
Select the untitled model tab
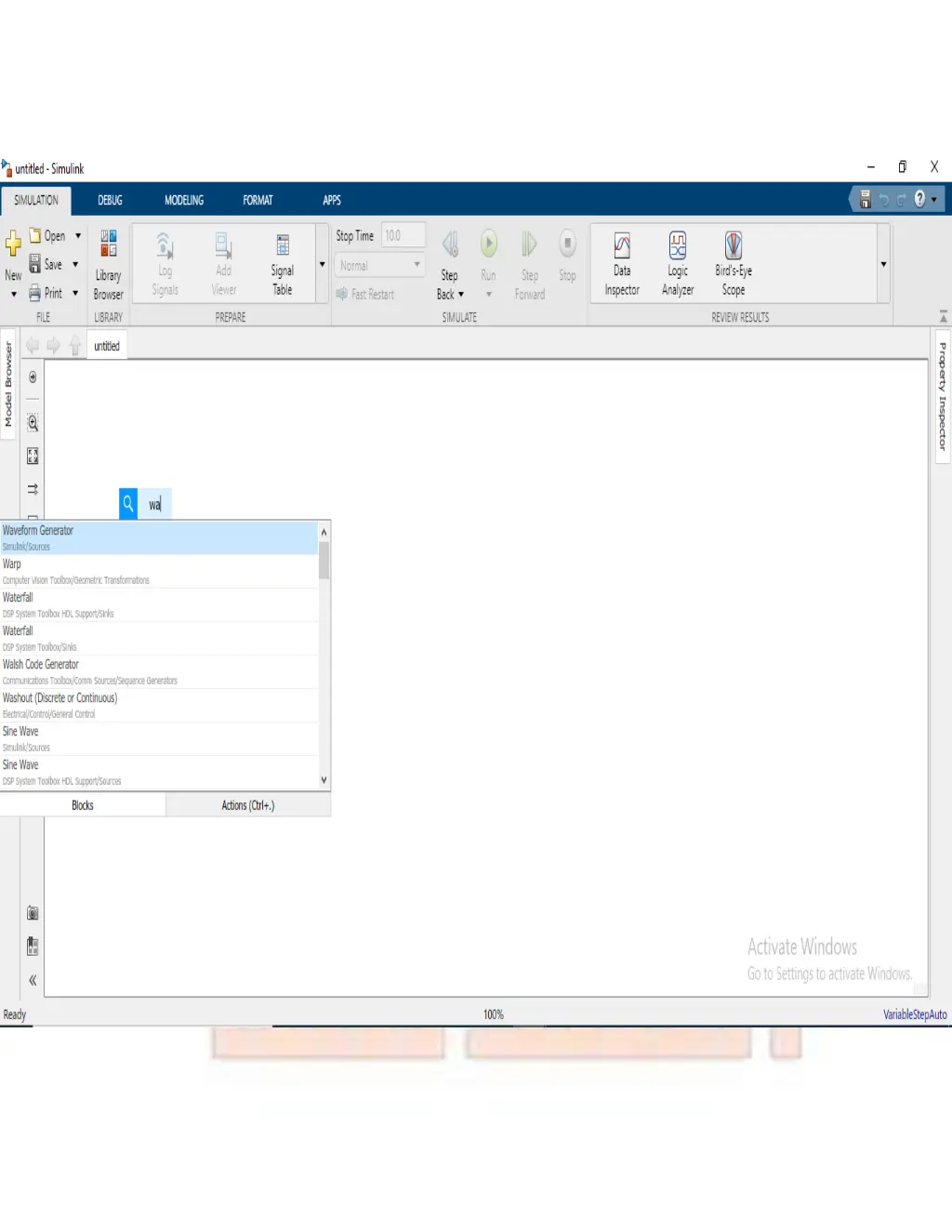pos(107,346)
